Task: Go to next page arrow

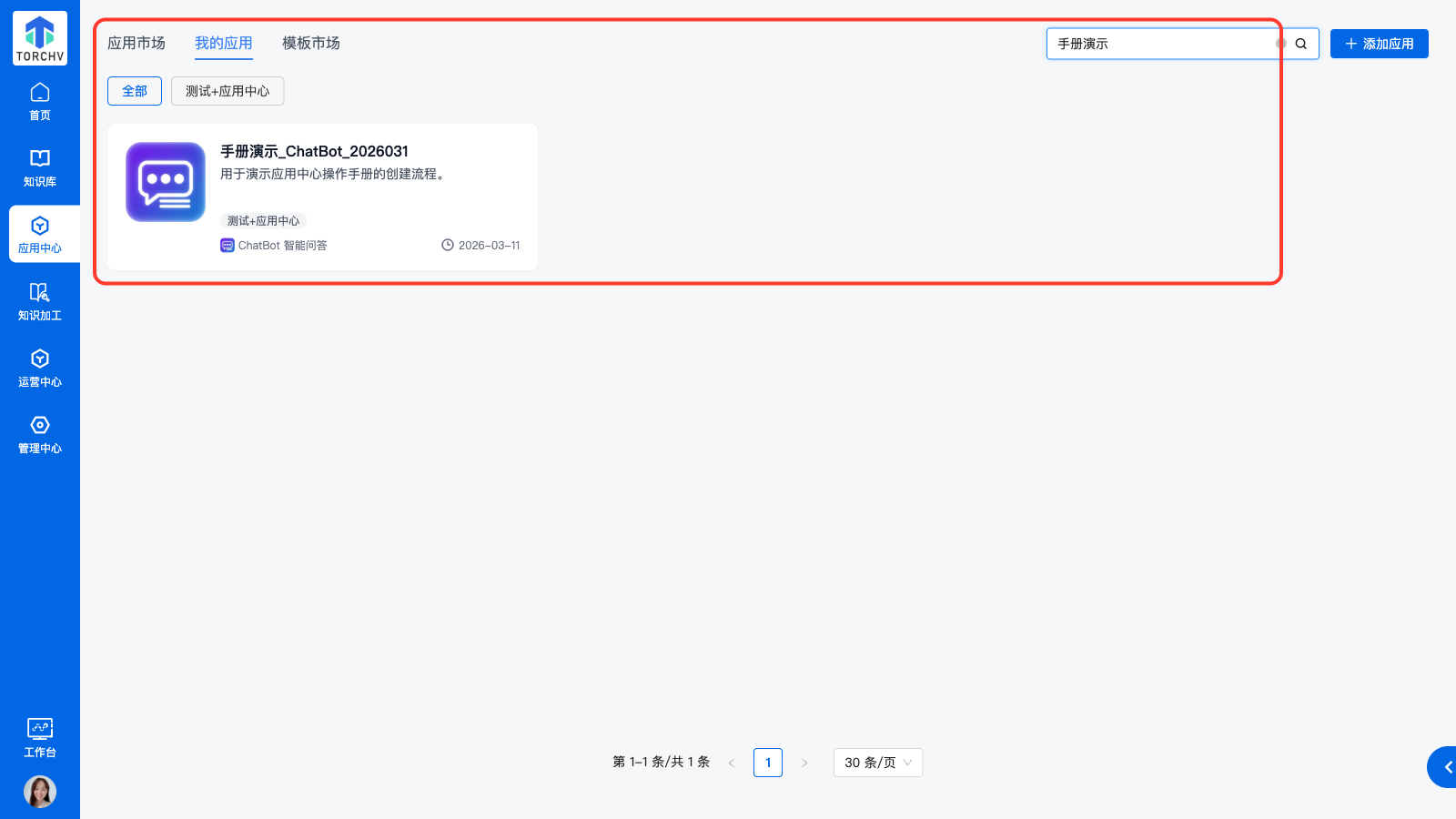Action: [804, 763]
